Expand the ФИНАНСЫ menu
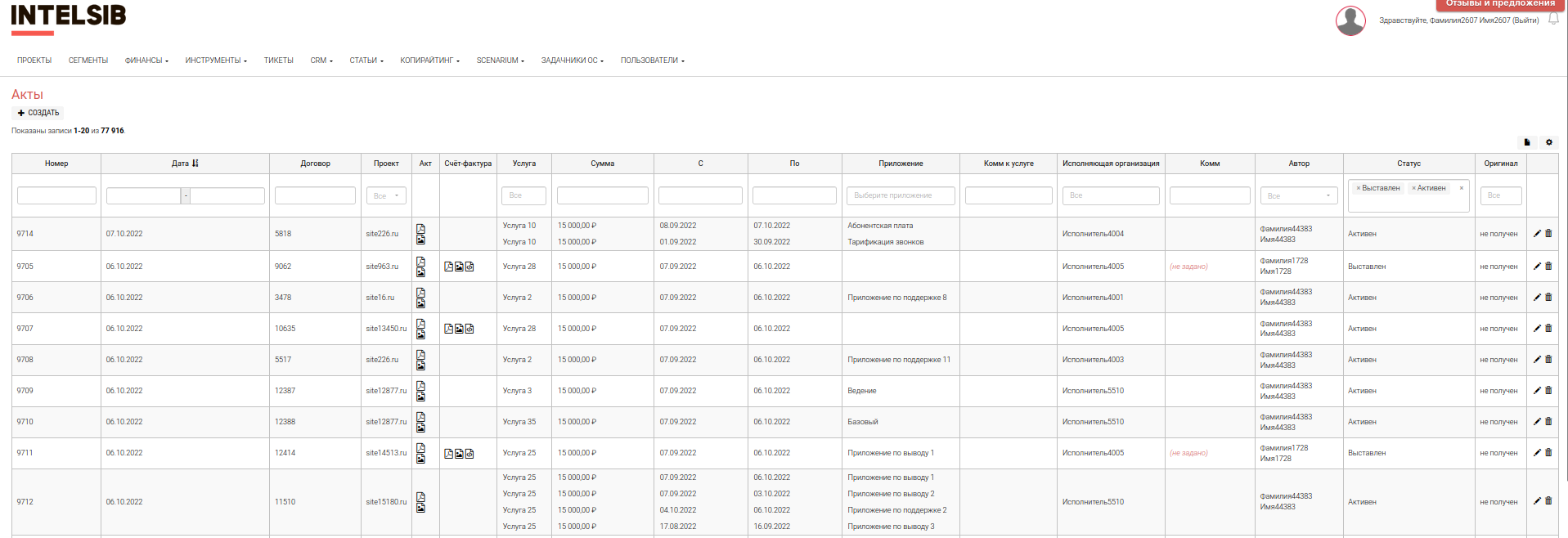Screen dimensions: 1568x538 tap(146, 61)
